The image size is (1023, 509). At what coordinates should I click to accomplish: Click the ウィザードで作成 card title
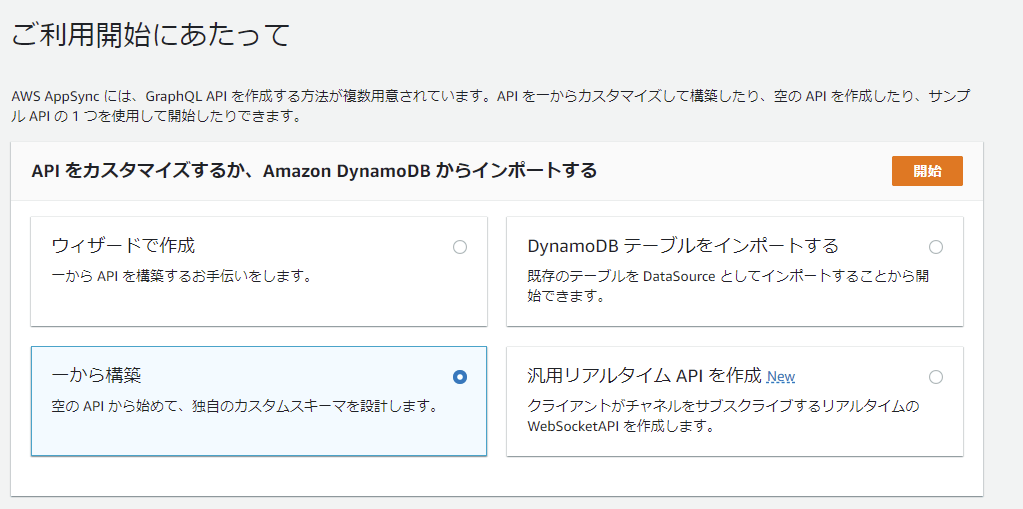point(123,246)
